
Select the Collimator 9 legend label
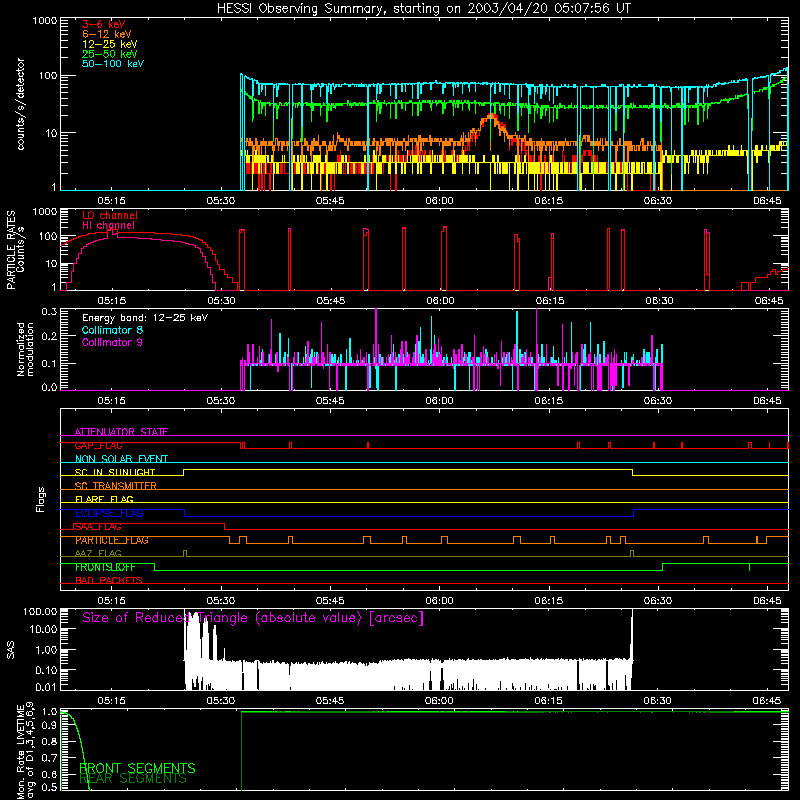pos(112,342)
